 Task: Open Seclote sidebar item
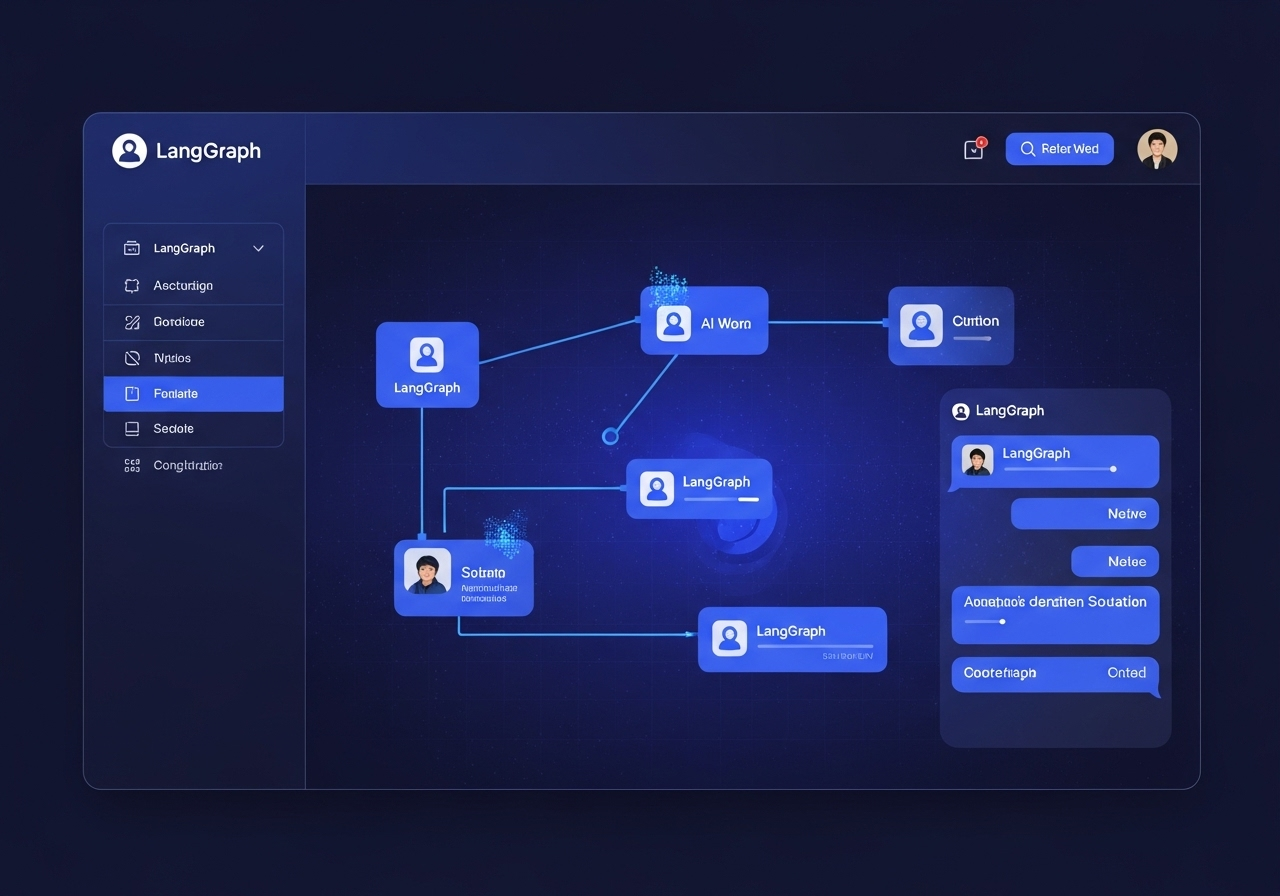193,429
